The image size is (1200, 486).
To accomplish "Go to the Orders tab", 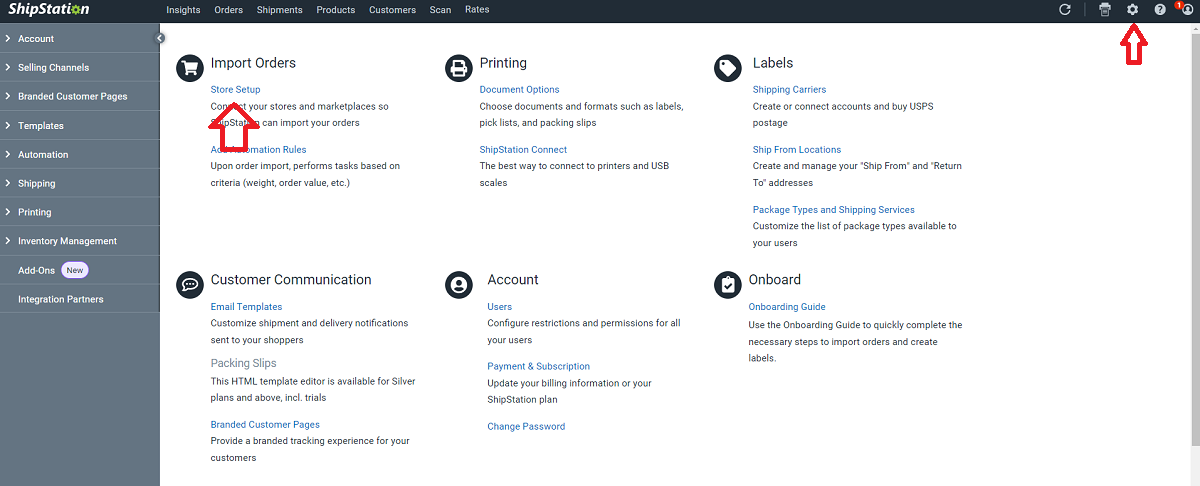I will point(229,10).
